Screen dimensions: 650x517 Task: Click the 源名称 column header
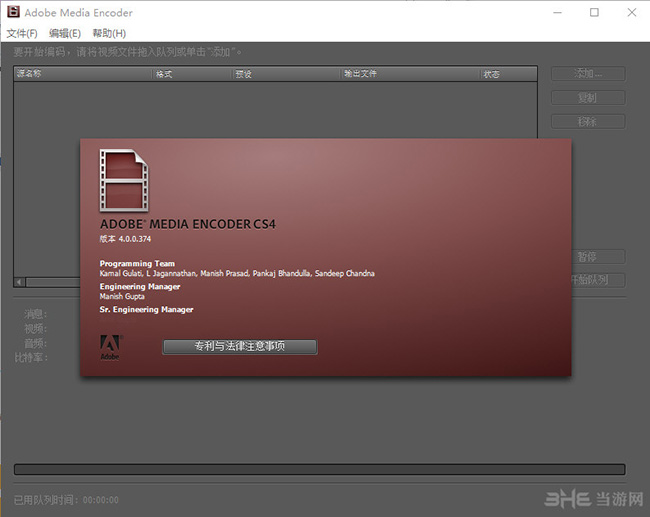pyautogui.click(x=83, y=74)
